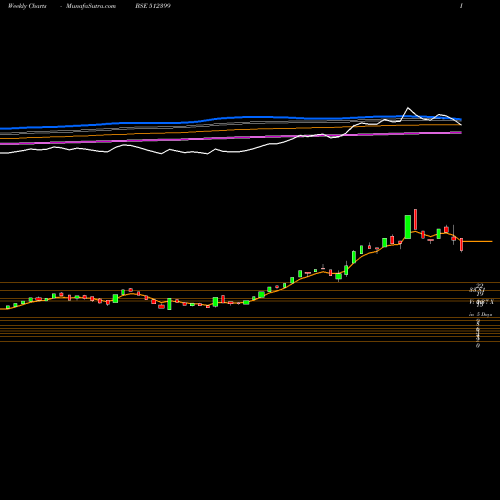The width and height of the screenshot is (500, 500).
Task: Click the MunafaSutra.com label
Action: pos(91,6)
